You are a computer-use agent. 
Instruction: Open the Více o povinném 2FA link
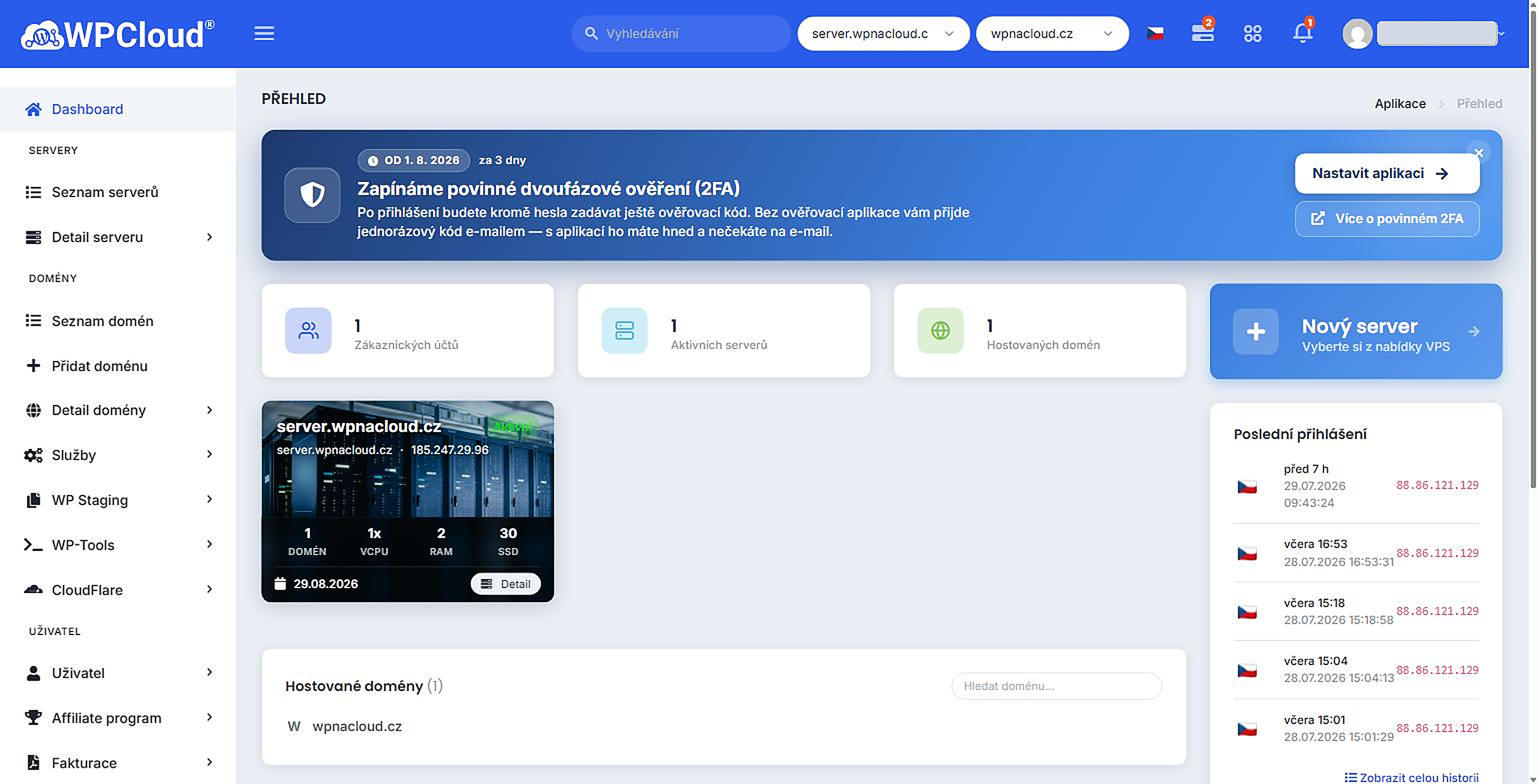[x=1387, y=219]
